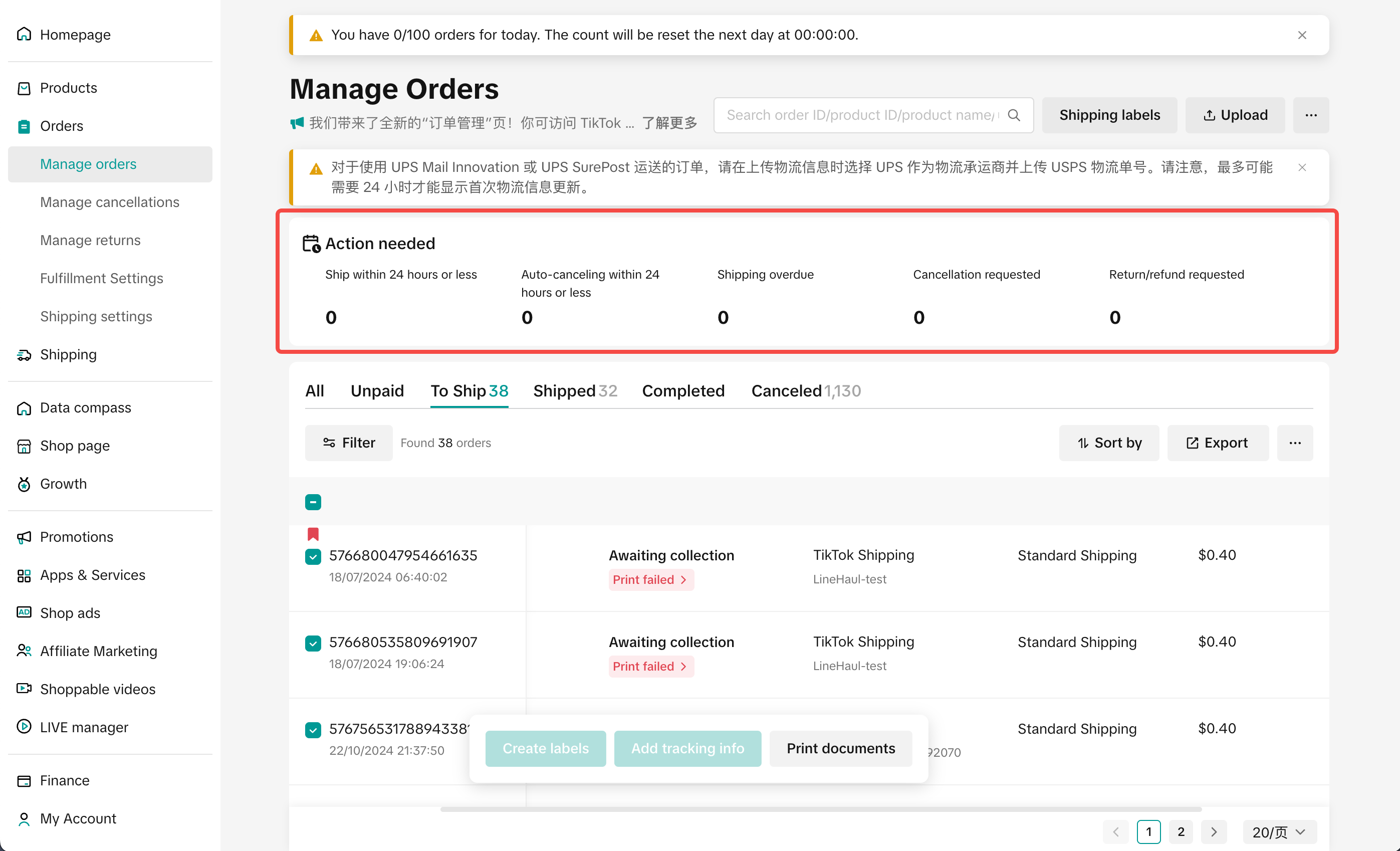Open the Sort by dropdown

[x=1108, y=443]
